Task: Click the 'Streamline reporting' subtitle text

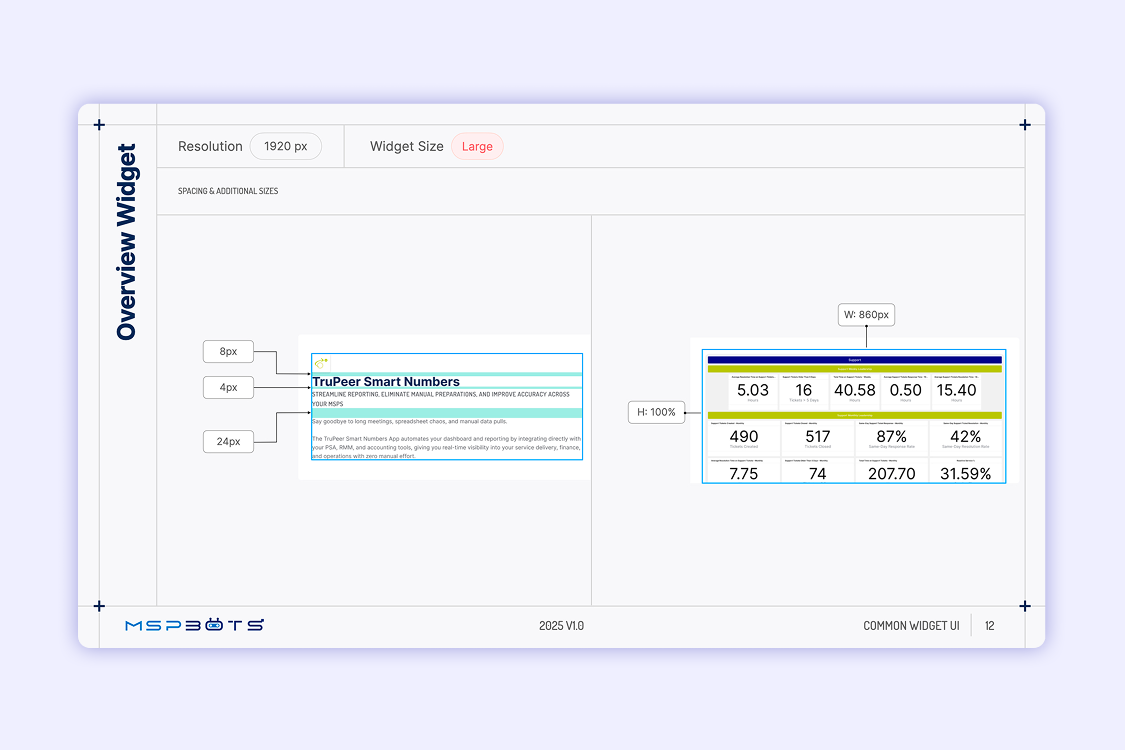Action: point(441,399)
